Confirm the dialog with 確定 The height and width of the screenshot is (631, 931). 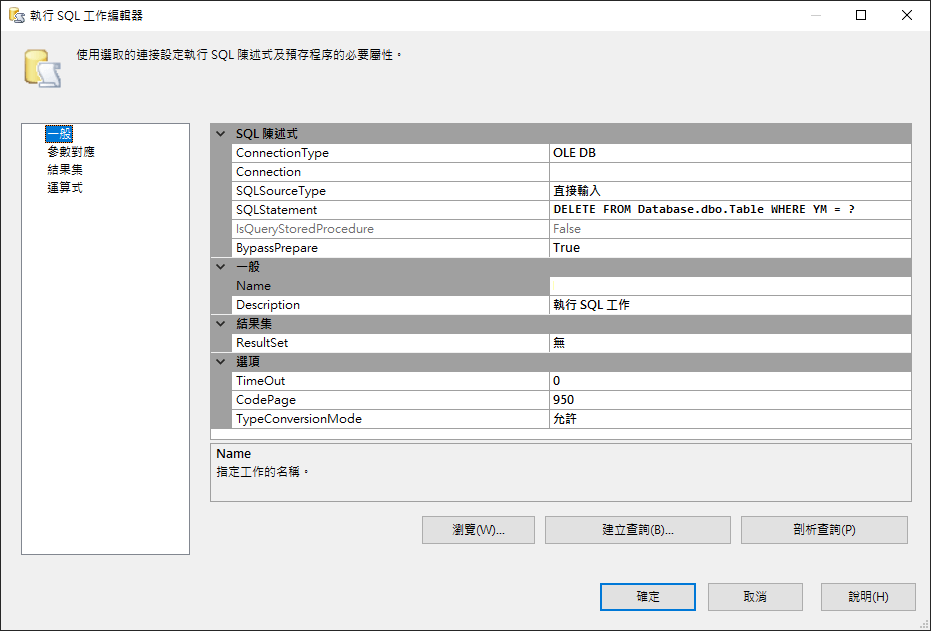[648, 597]
